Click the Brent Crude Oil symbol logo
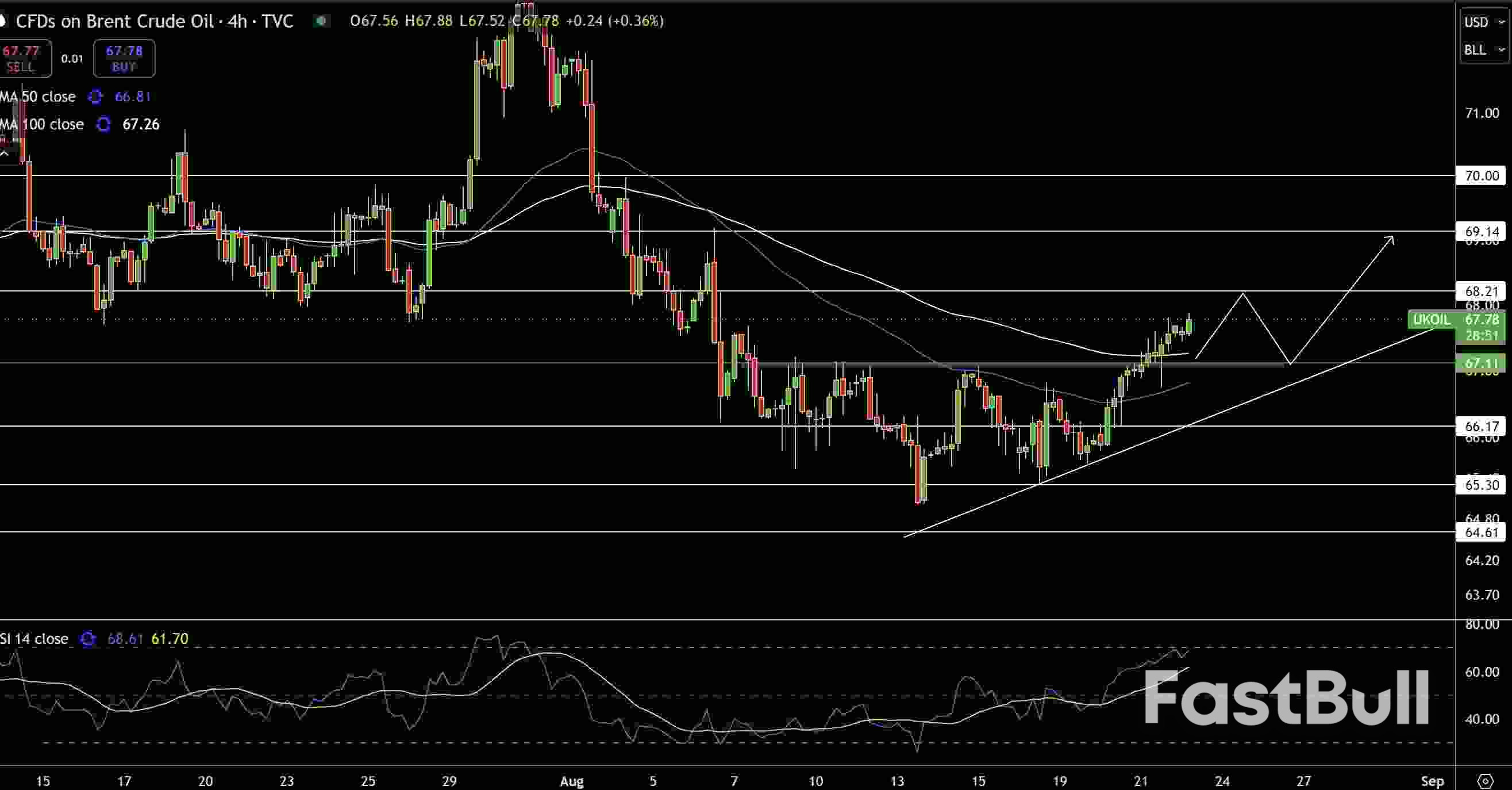 [3, 21]
